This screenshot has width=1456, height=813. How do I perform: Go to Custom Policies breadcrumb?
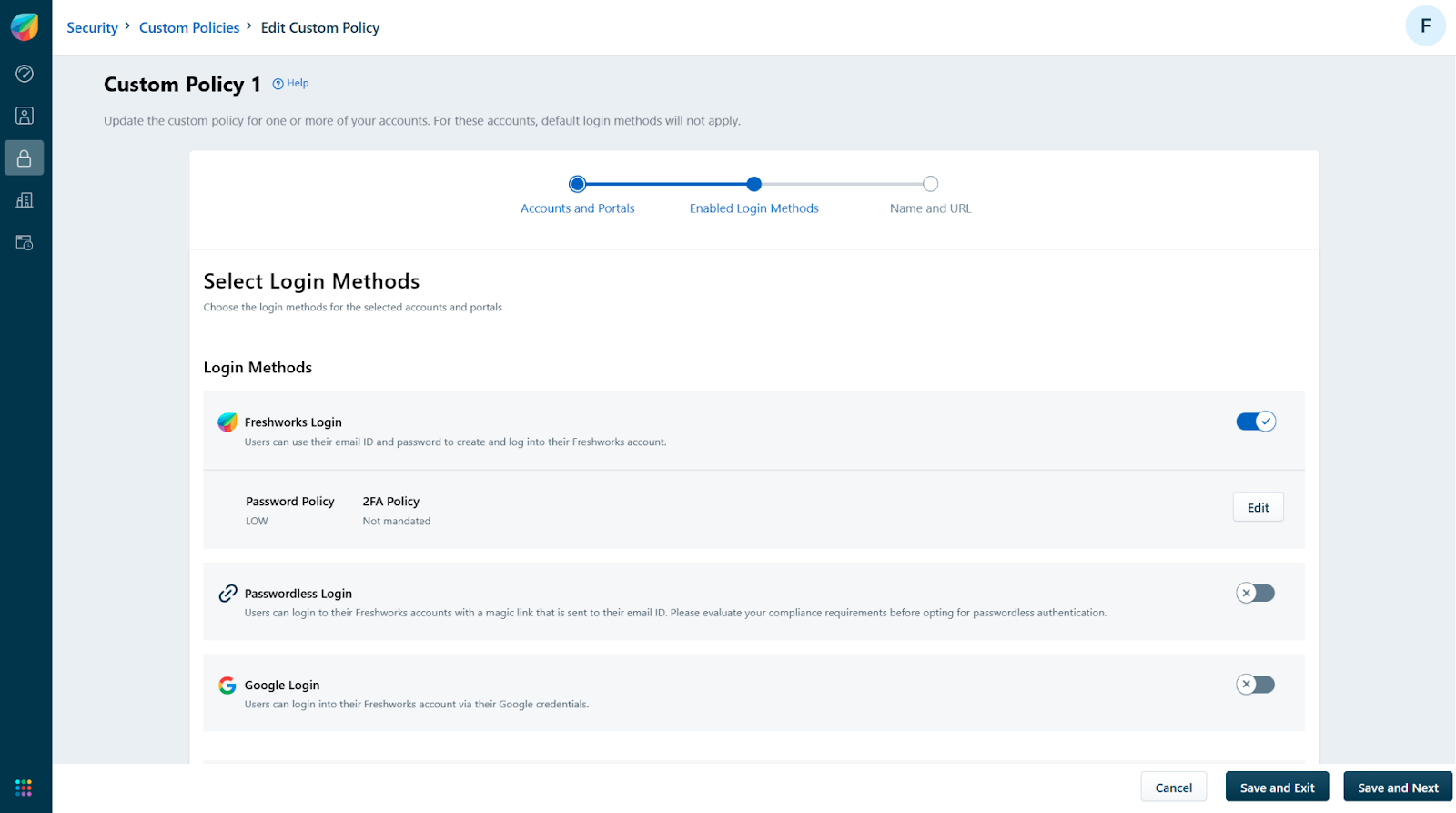[189, 27]
